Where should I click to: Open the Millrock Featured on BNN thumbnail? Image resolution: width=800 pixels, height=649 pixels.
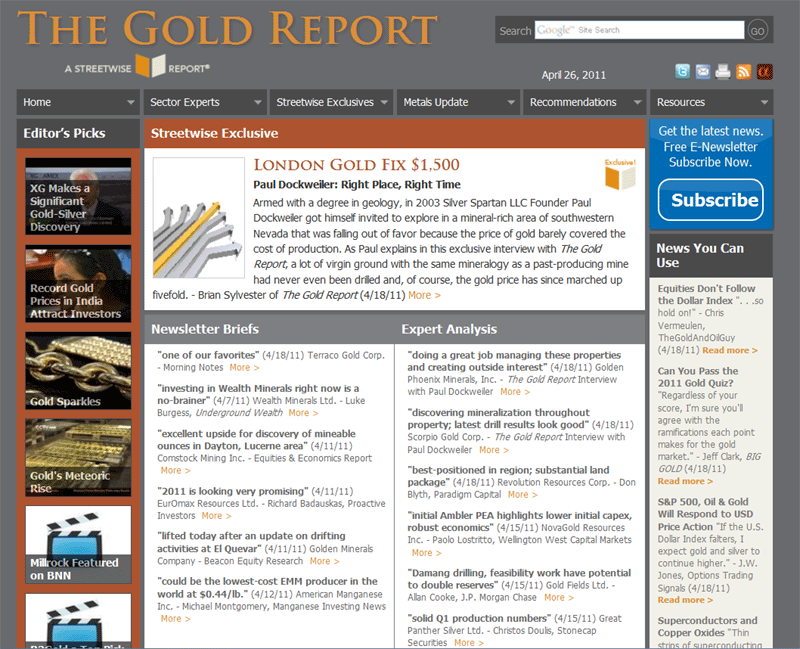pyautogui.click(x=78, y=545)
